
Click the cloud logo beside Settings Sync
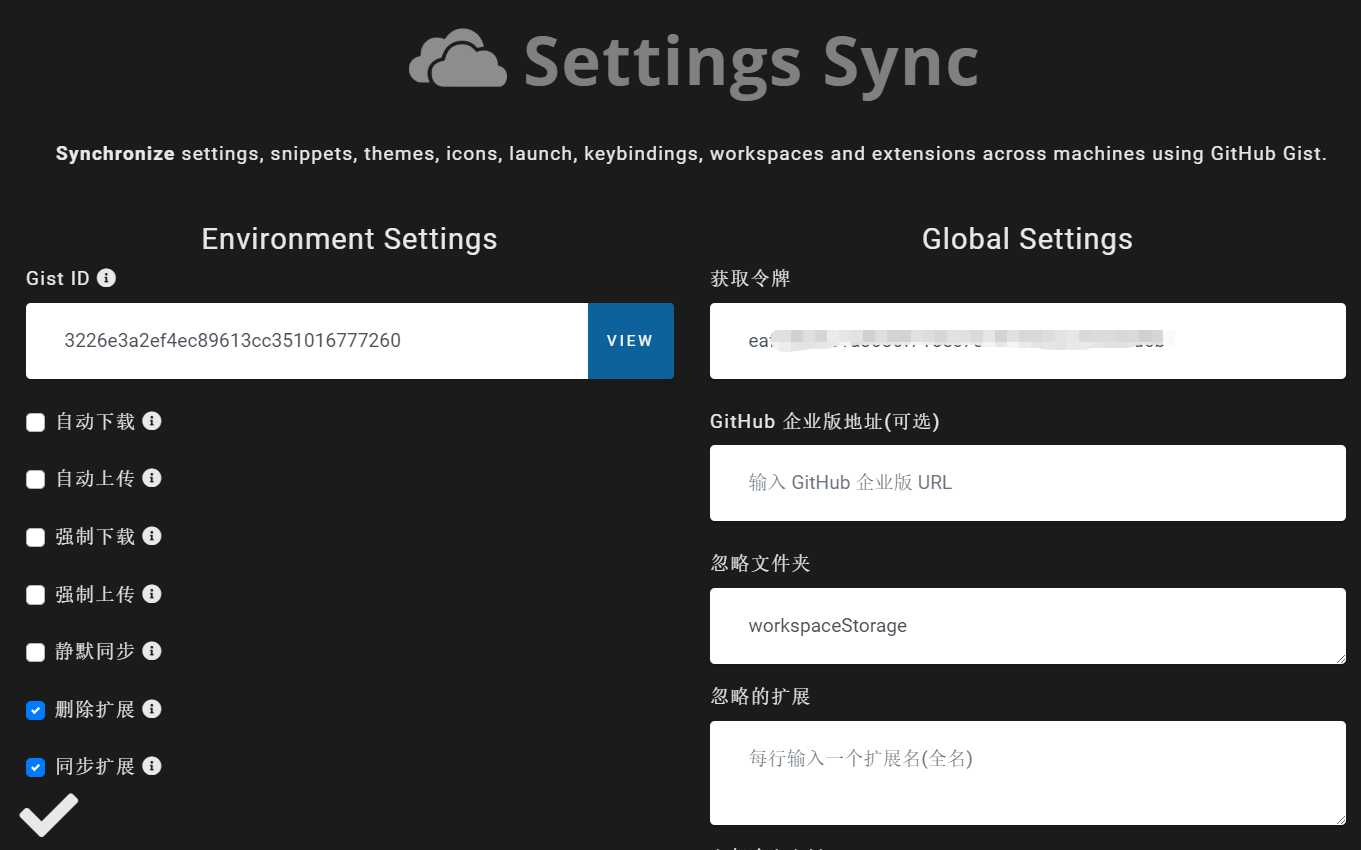458,59
